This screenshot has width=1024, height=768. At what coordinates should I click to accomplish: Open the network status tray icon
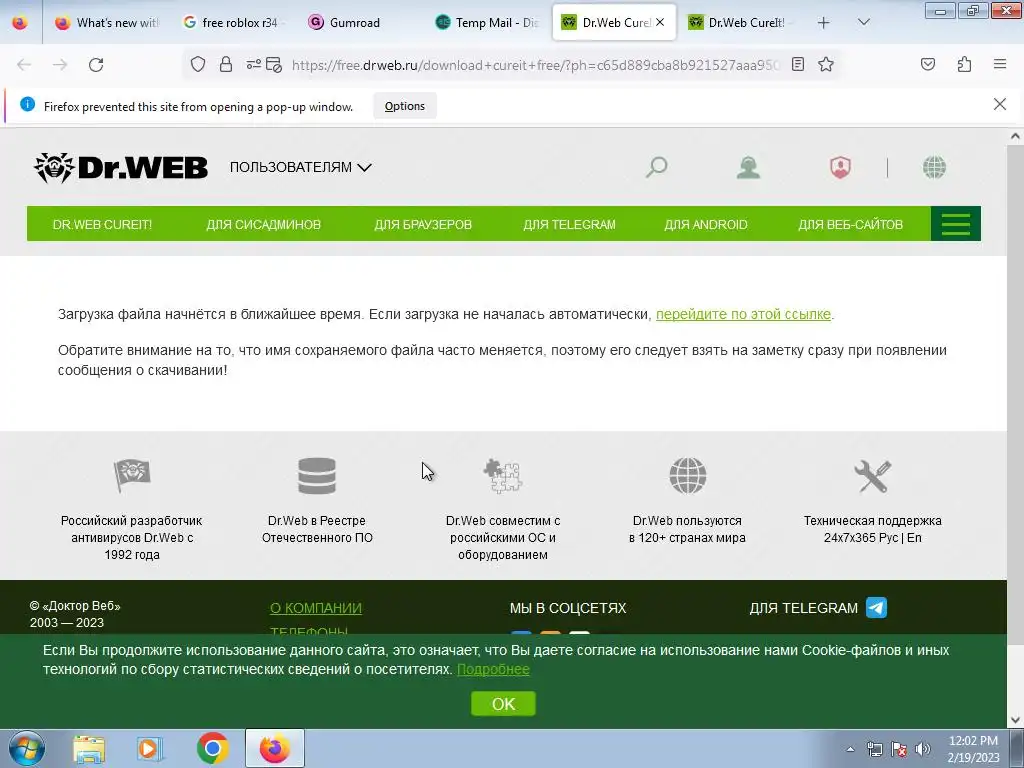[x=874, y=749]
